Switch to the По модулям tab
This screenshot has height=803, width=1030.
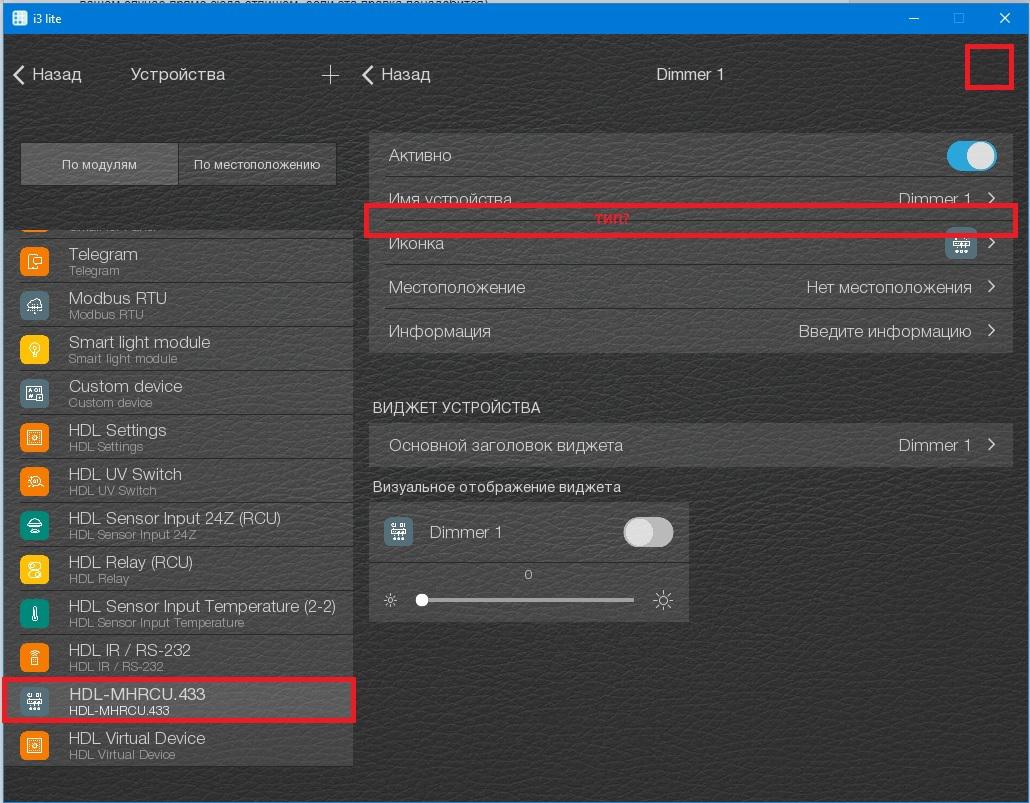[99, 164]
